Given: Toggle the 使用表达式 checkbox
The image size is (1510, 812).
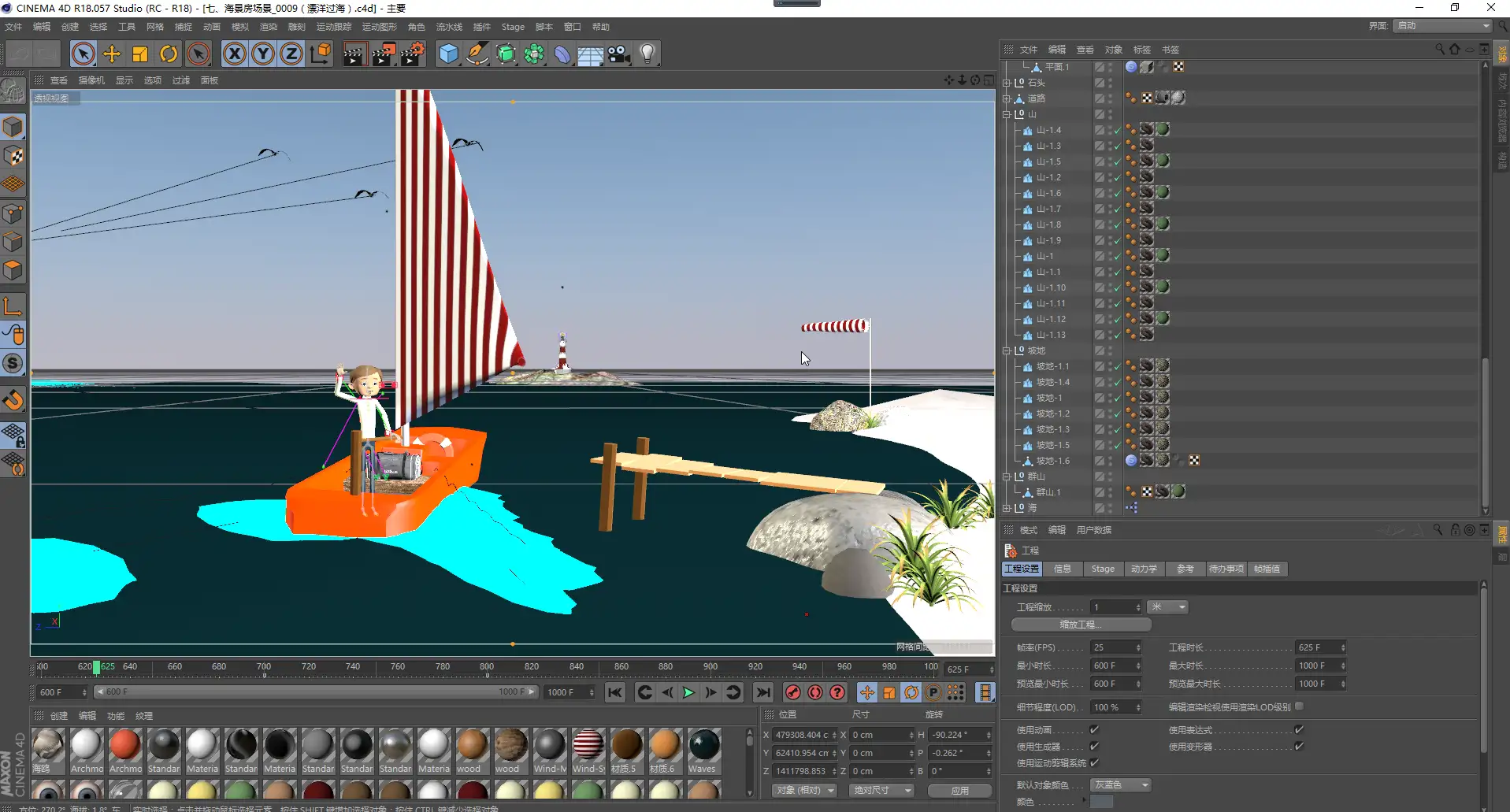Looking at the screenshot, I should (x=1299, y=729).
